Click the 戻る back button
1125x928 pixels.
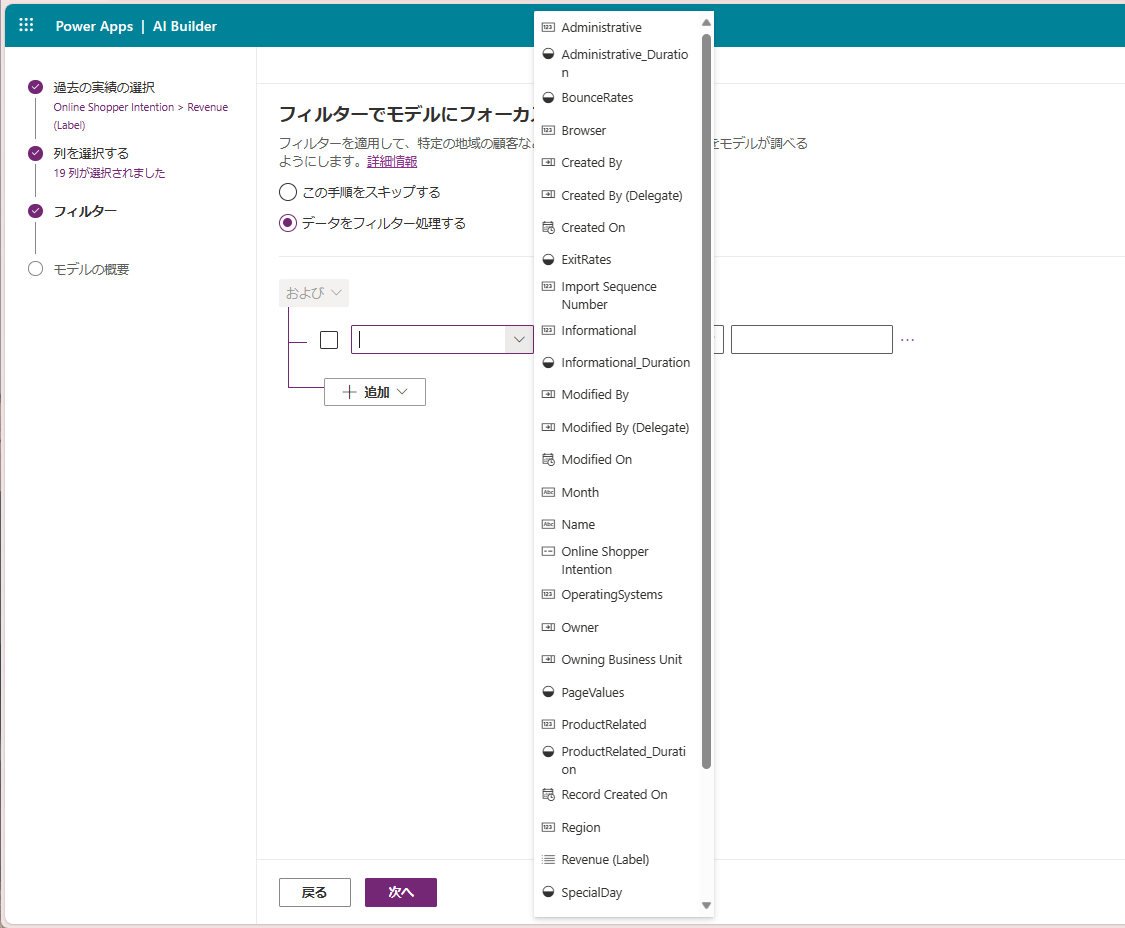[314, 892]
